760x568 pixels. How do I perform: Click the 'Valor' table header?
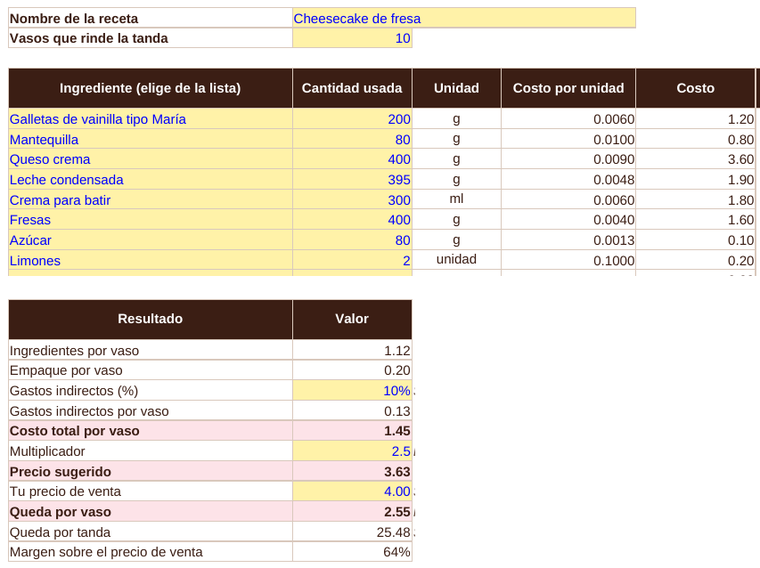[x=352, y=319]
